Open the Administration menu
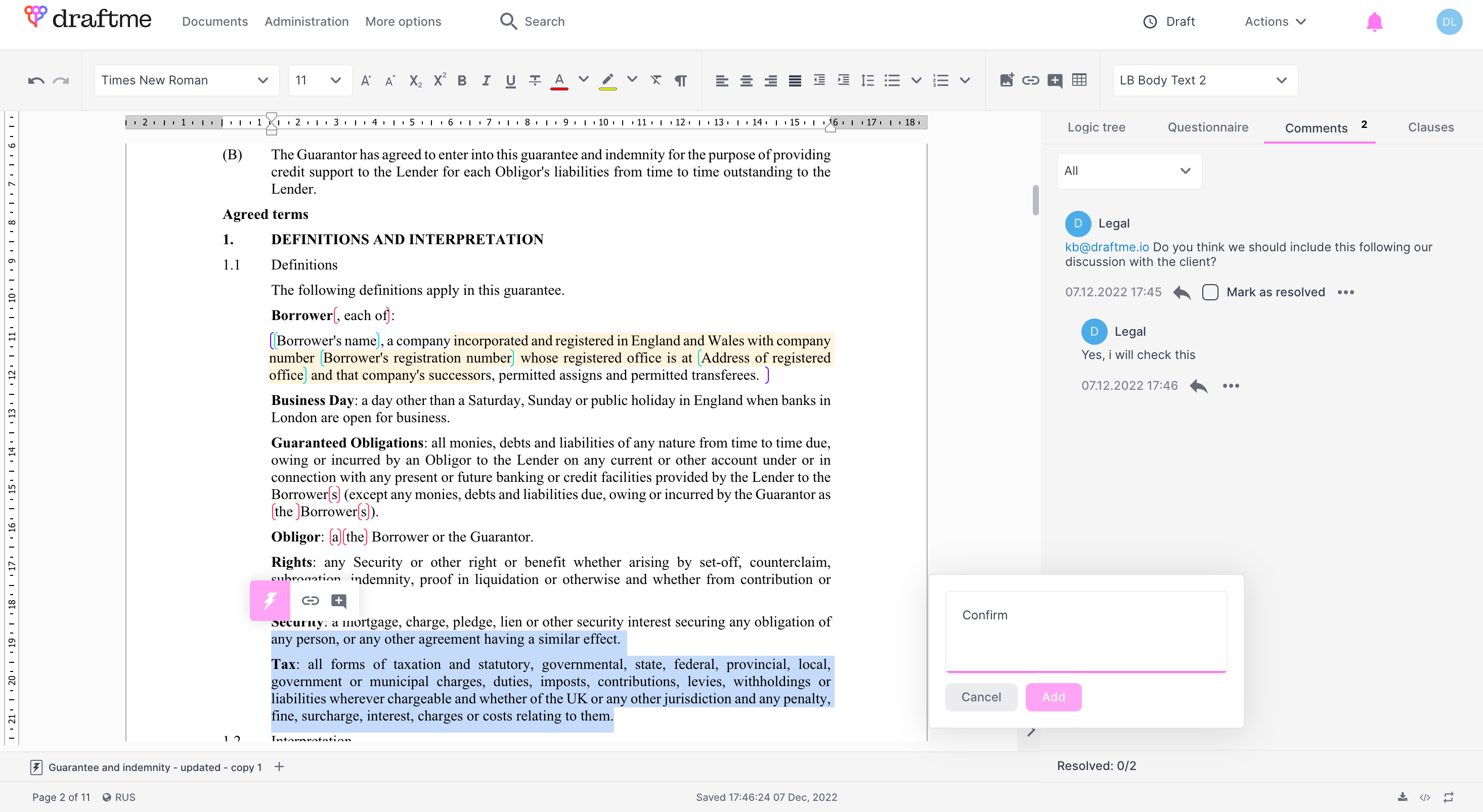 (307, 21)
